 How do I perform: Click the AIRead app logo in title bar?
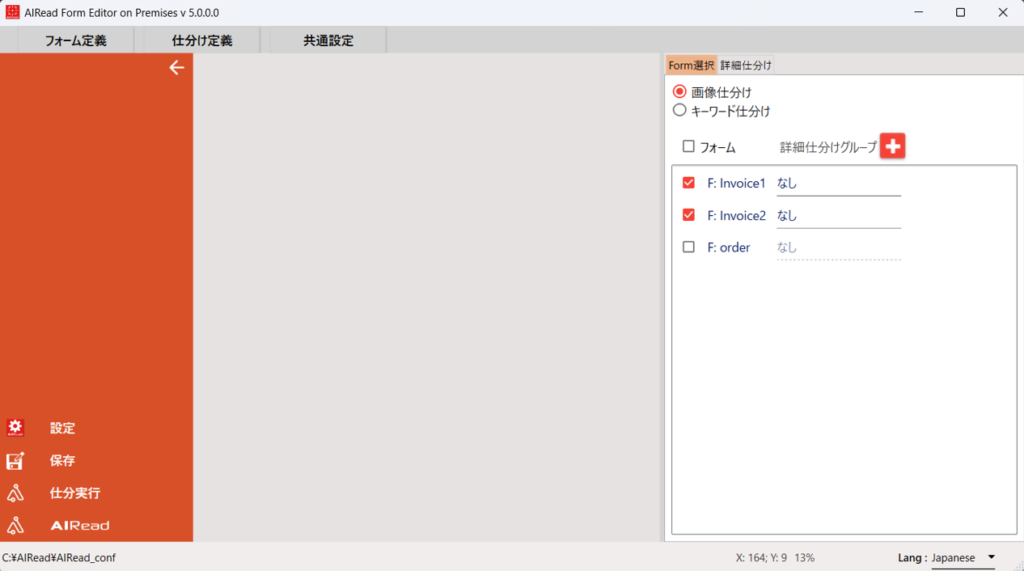point(12,12)
